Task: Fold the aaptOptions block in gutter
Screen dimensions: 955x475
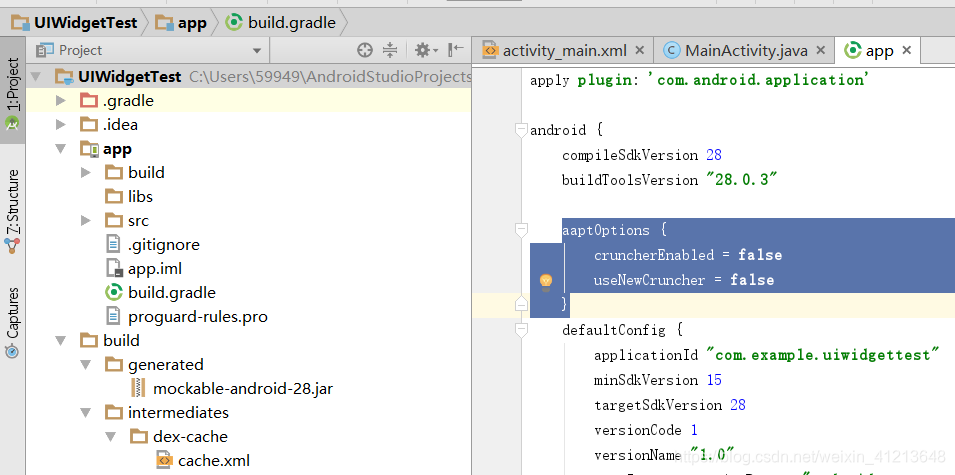Action: coord(521,230)
